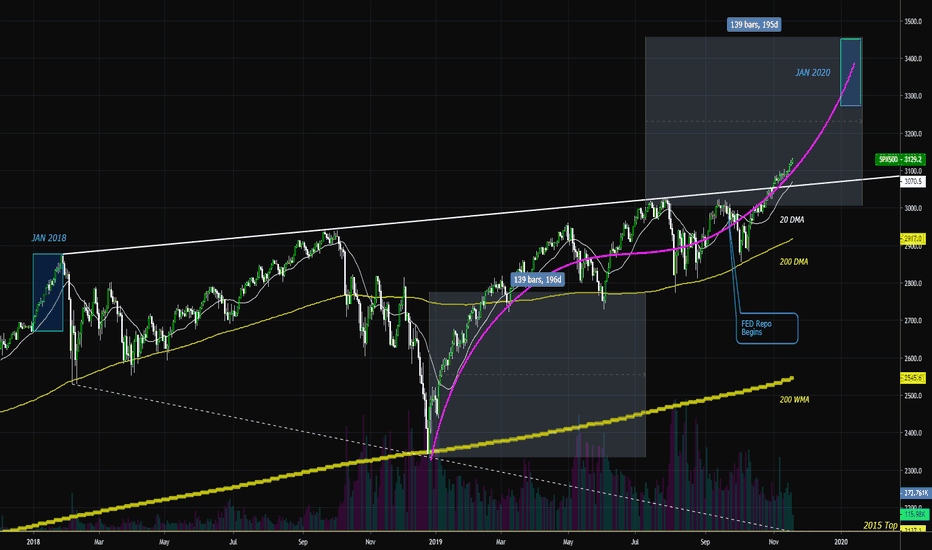
Task: Select the blue rectangle marking January 2018
Action: tap(48, 293)
